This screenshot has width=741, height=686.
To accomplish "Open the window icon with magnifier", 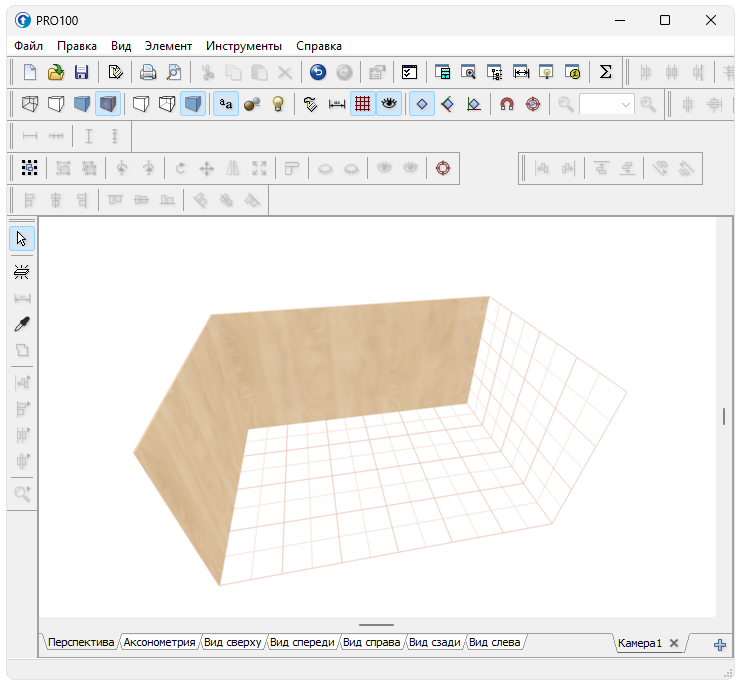I will click(468, 72).
